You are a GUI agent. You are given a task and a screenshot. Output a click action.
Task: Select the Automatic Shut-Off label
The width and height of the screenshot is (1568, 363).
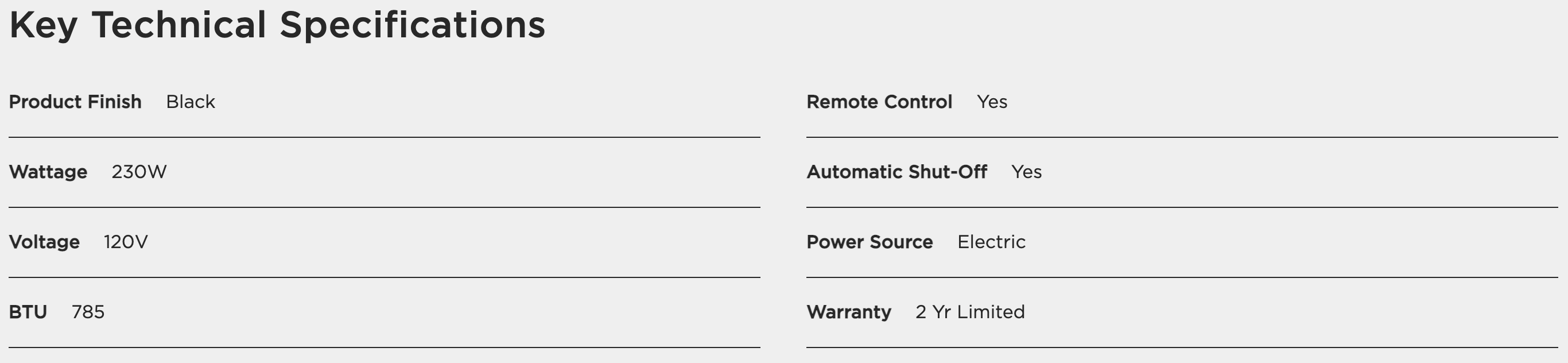[x=896, y=172]
